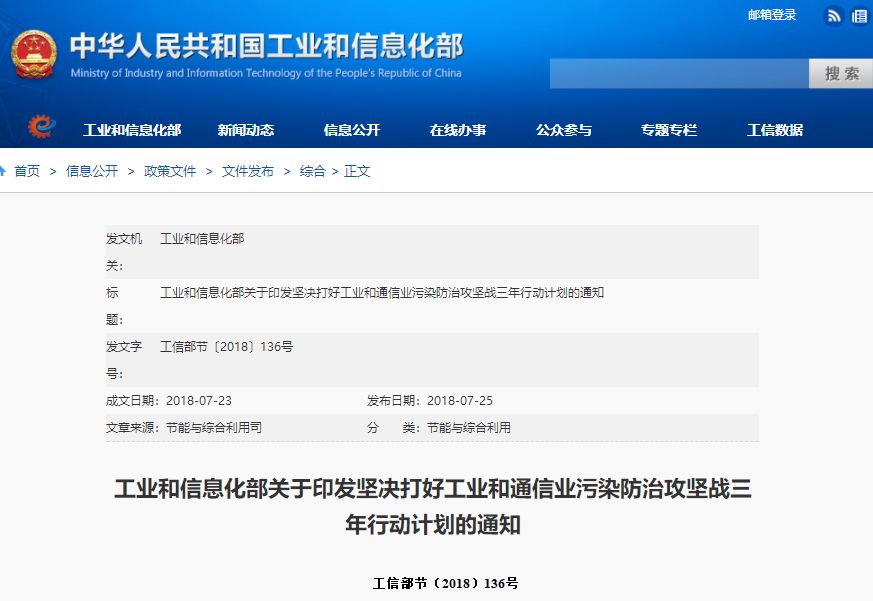
Task: Select 文章来源 节能与综合利用司 text
Action: tap(184, 428)
